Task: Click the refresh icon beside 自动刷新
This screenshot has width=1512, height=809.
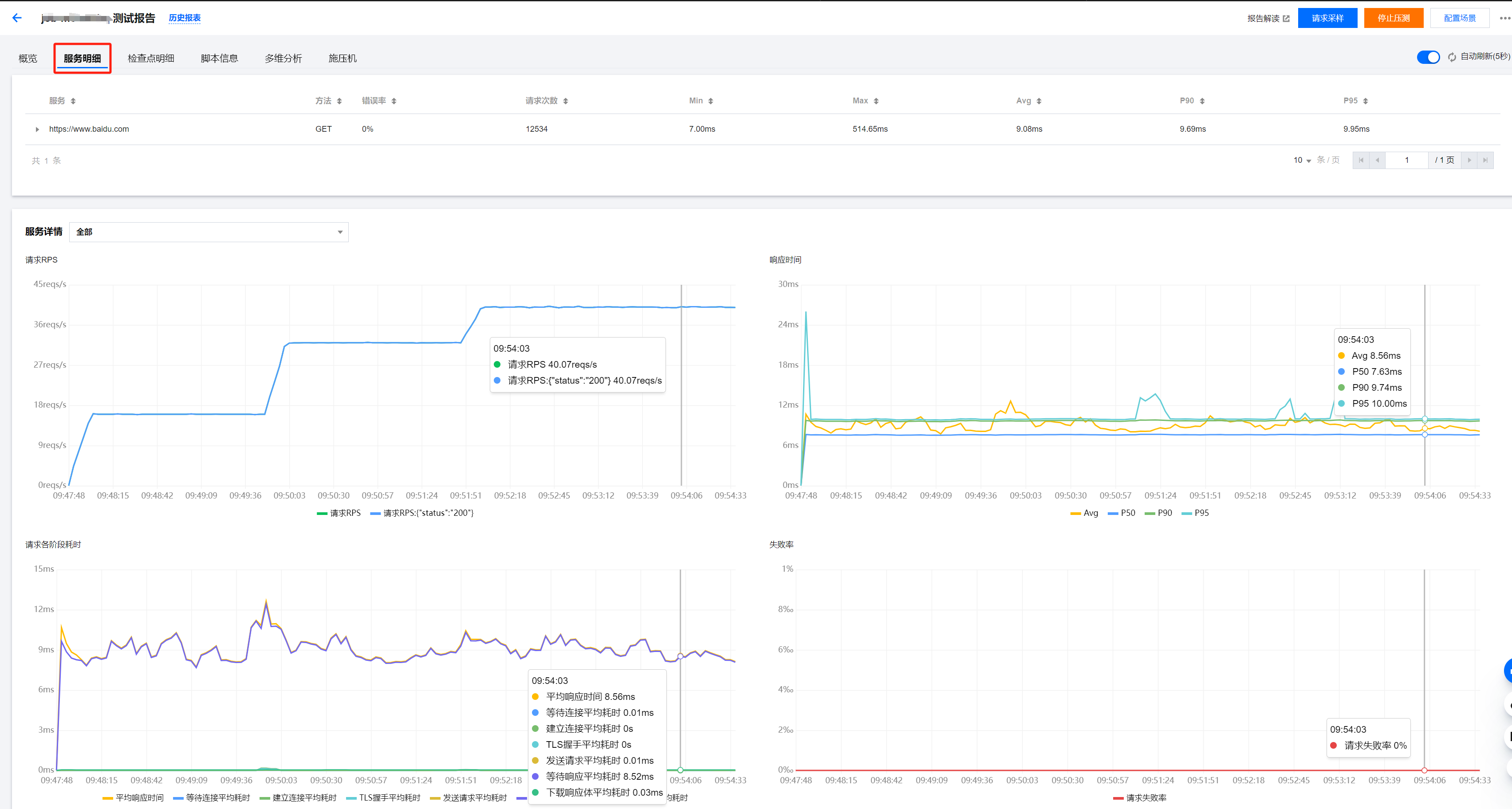Action: coord(1452,57)
